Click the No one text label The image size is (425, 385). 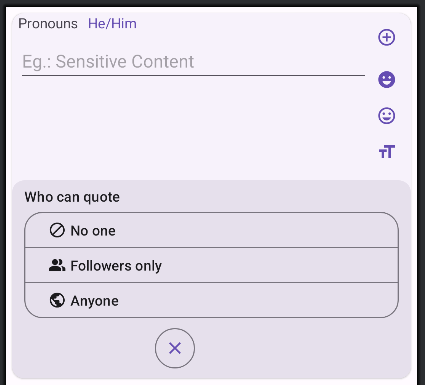93,231
